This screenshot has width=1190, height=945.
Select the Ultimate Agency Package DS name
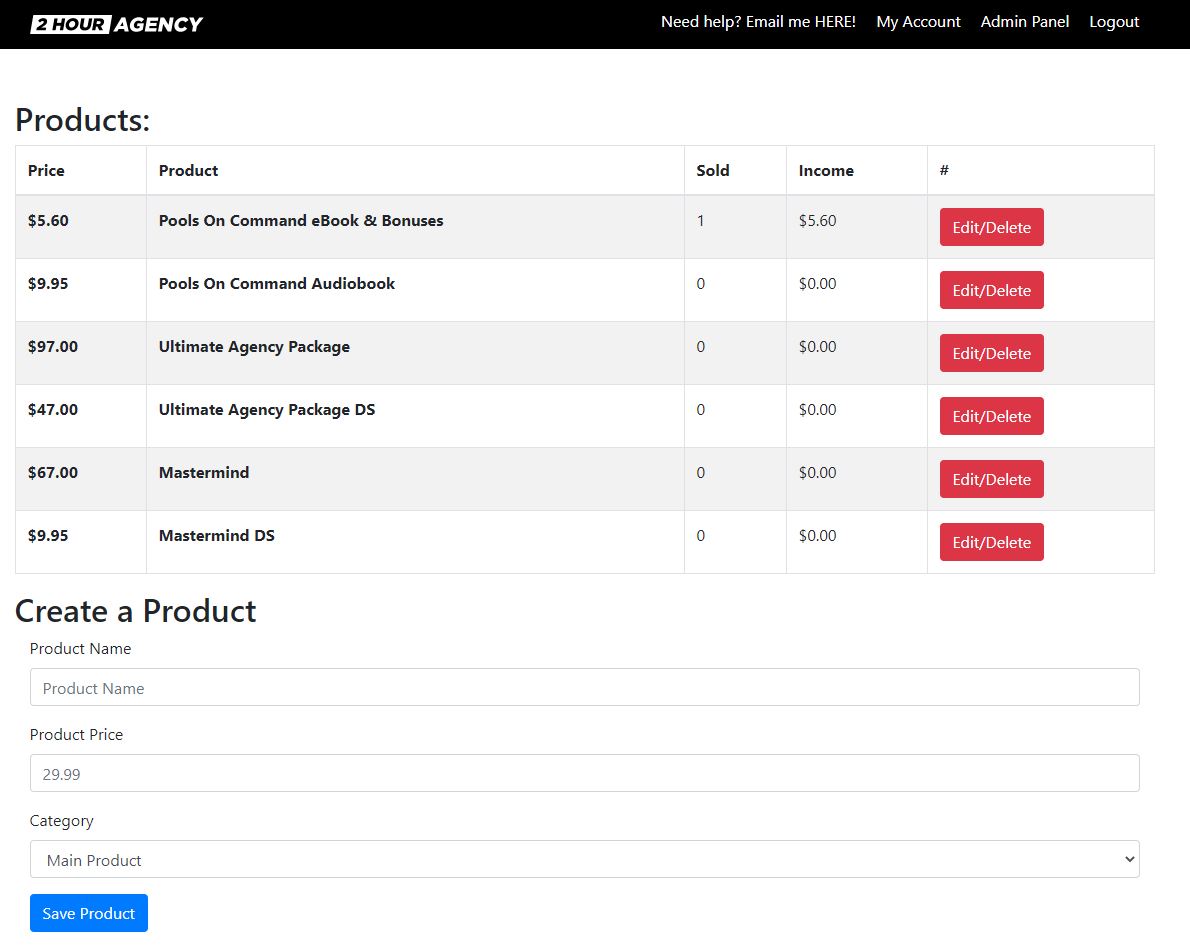point(266,410)
